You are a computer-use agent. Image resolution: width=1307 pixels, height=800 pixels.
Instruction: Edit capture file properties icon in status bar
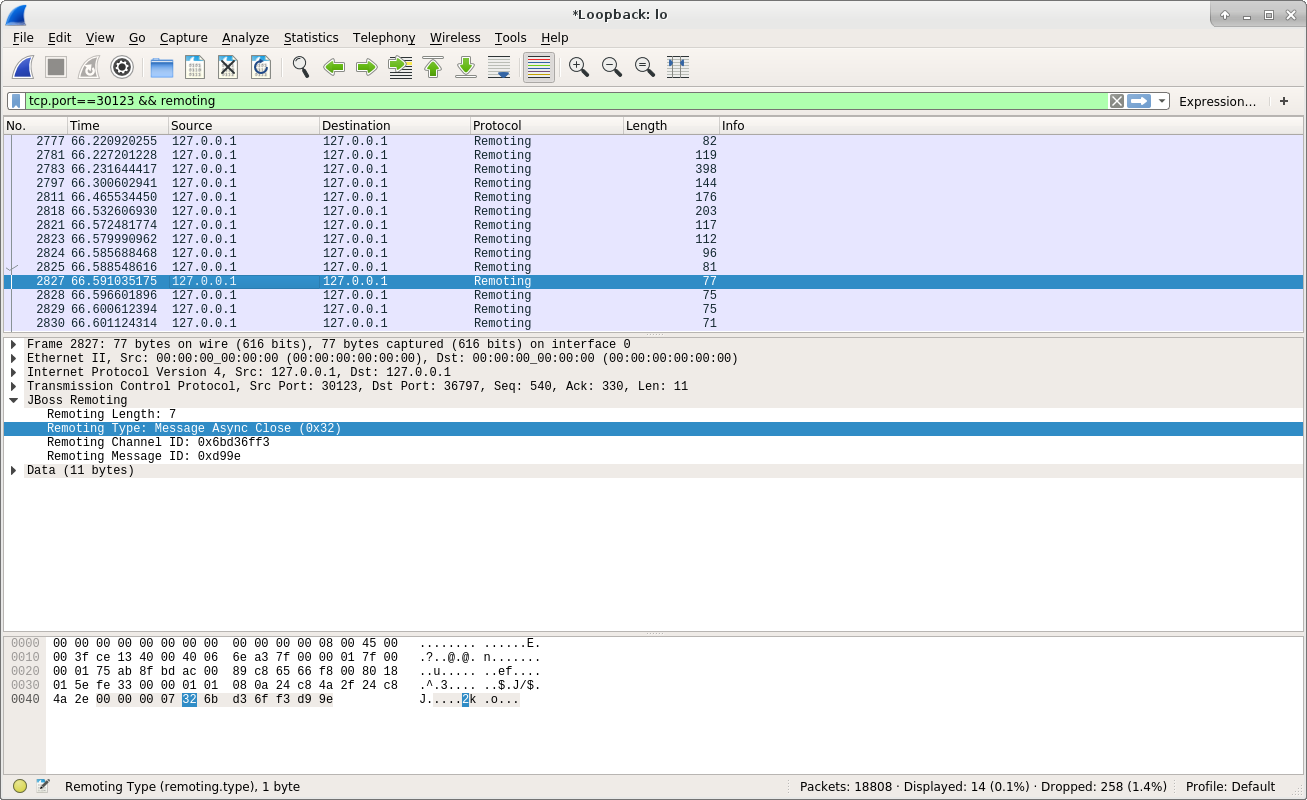43,786
